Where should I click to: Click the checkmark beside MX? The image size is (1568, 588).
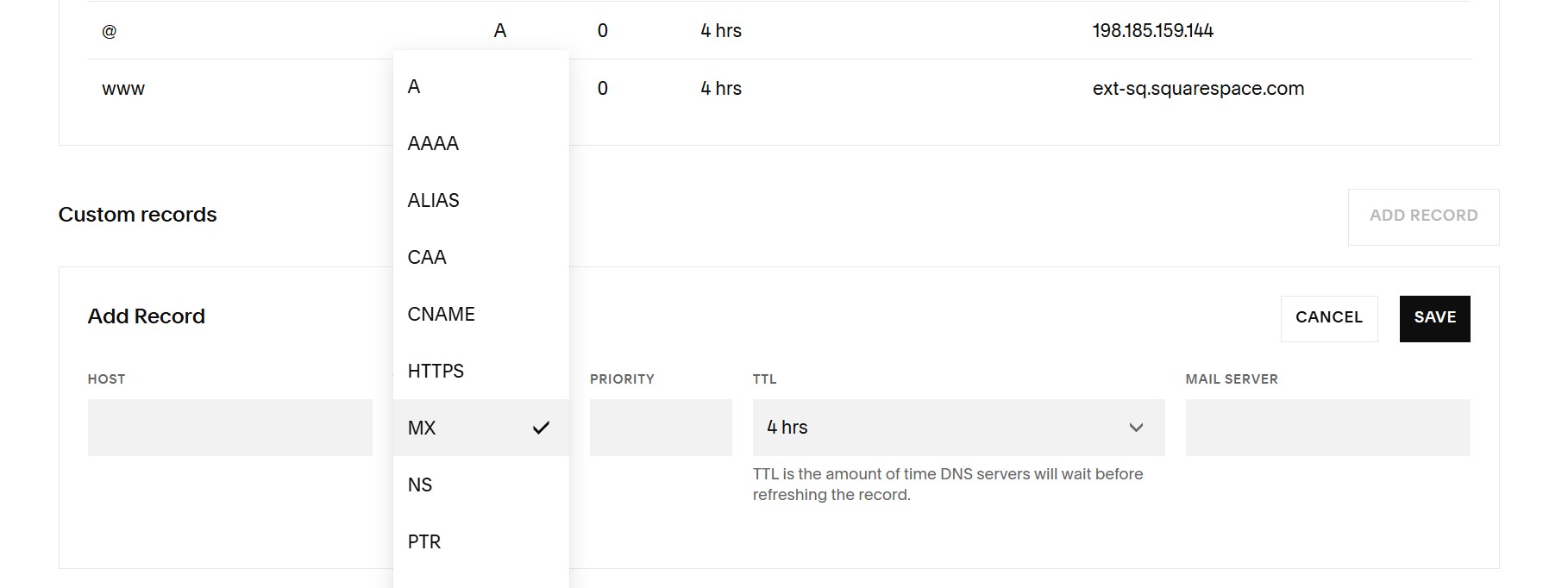pyautogui.click(x=541, y=428)
